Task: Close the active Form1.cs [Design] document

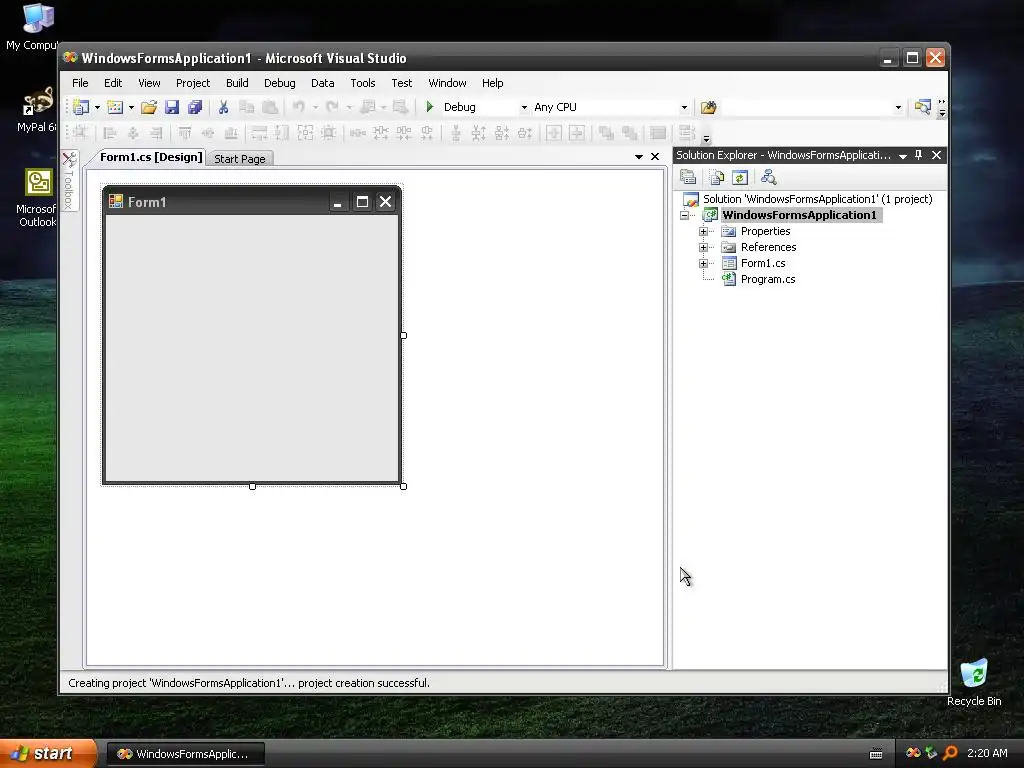Action: (x=655, y=157)
